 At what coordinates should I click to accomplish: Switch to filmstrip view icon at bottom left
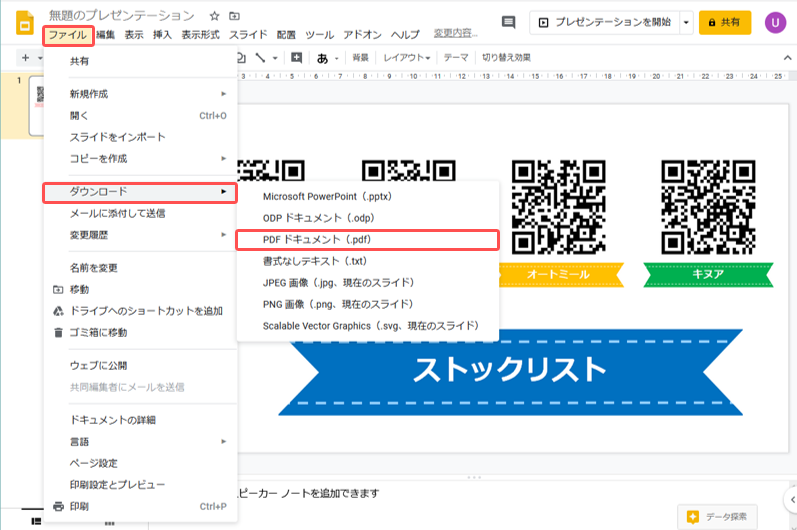pyautogui.click(x=36, y=521)
